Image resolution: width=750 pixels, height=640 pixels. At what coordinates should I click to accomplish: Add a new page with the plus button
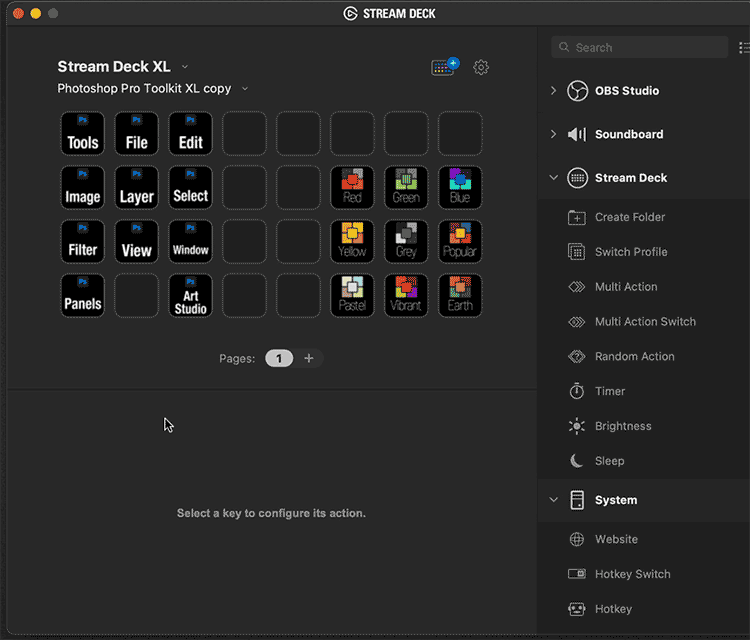click(x=309, y=358)
